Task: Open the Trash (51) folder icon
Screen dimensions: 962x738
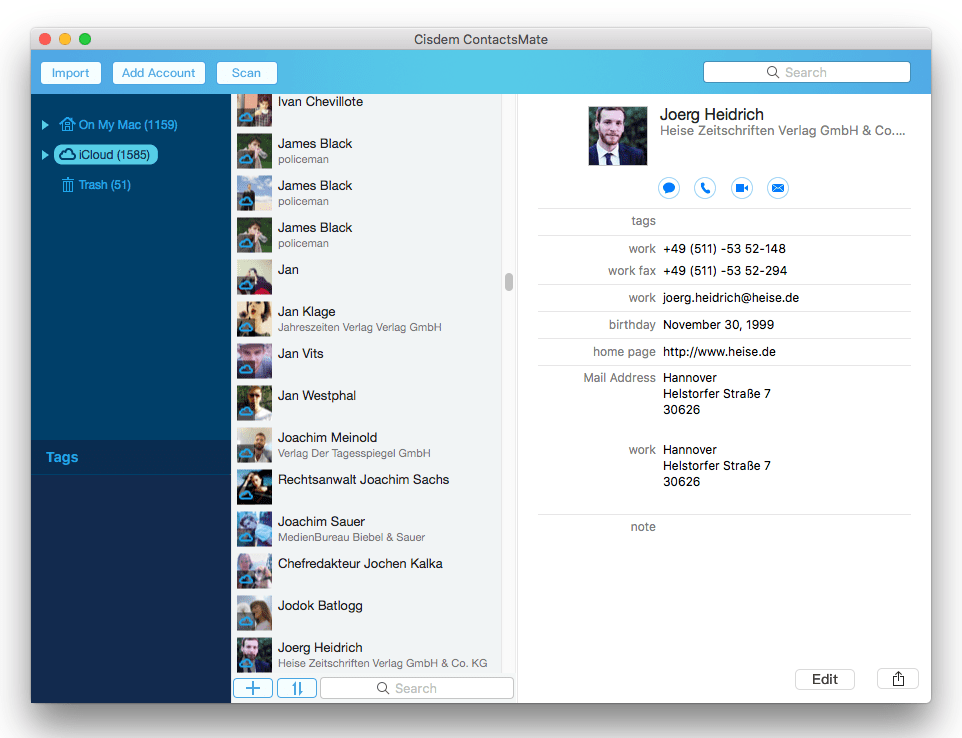Action: coord(69,184)
